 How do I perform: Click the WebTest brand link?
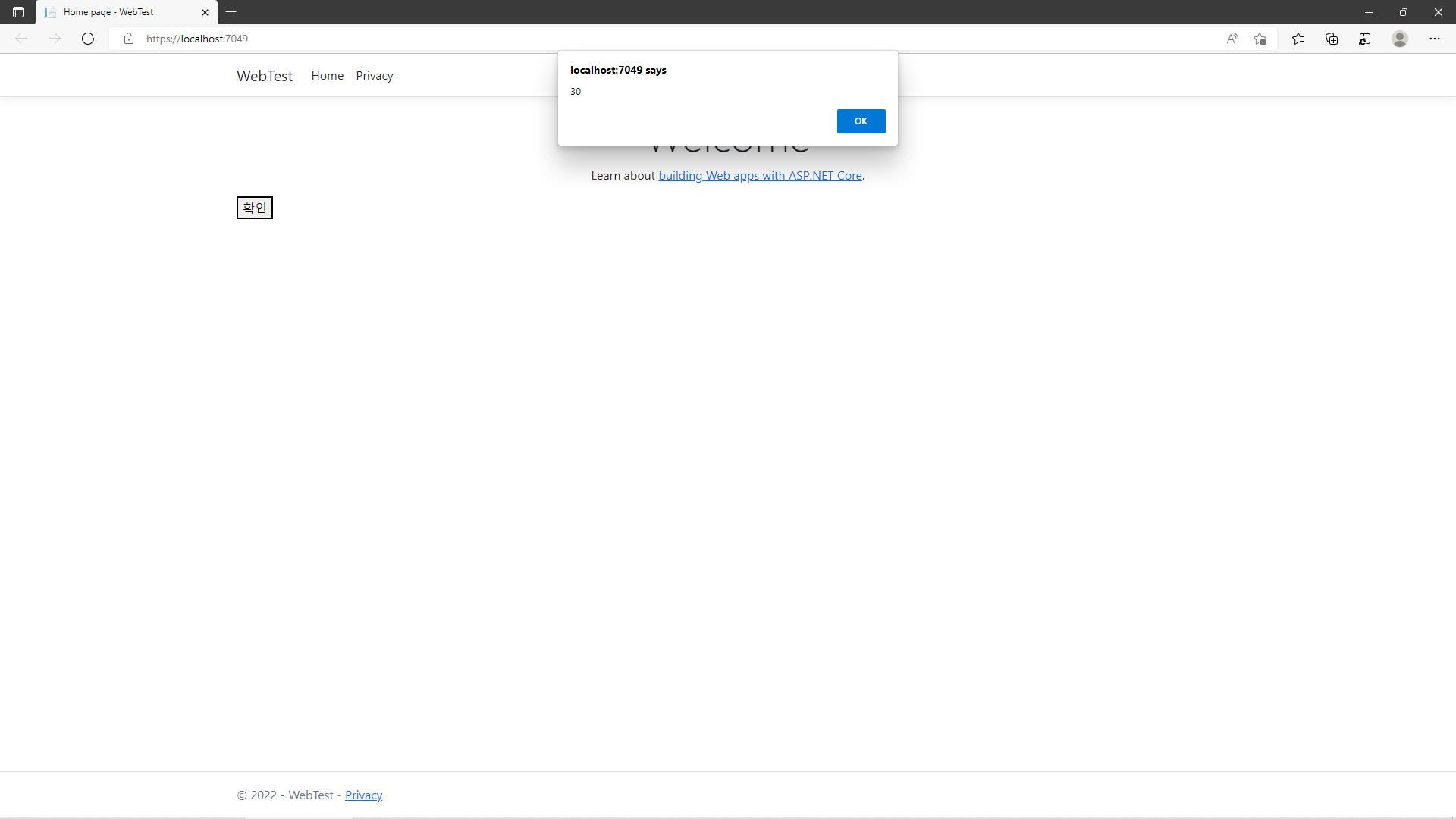(x=264, y=76)
